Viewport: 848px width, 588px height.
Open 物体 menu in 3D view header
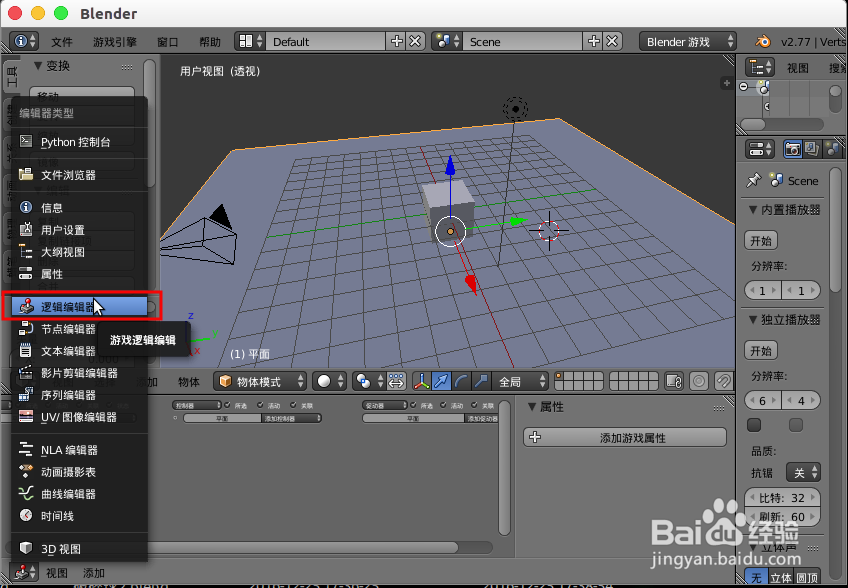pos(189,382)
